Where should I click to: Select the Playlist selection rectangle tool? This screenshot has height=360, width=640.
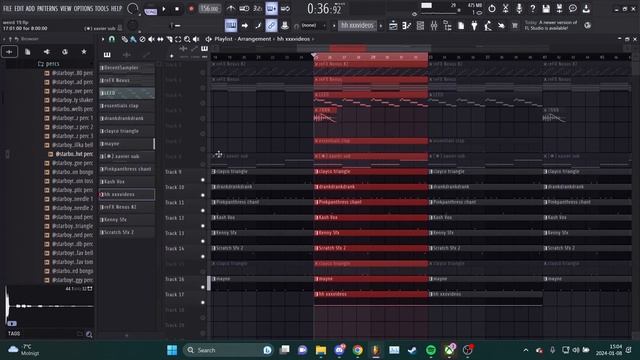[178, 39]
